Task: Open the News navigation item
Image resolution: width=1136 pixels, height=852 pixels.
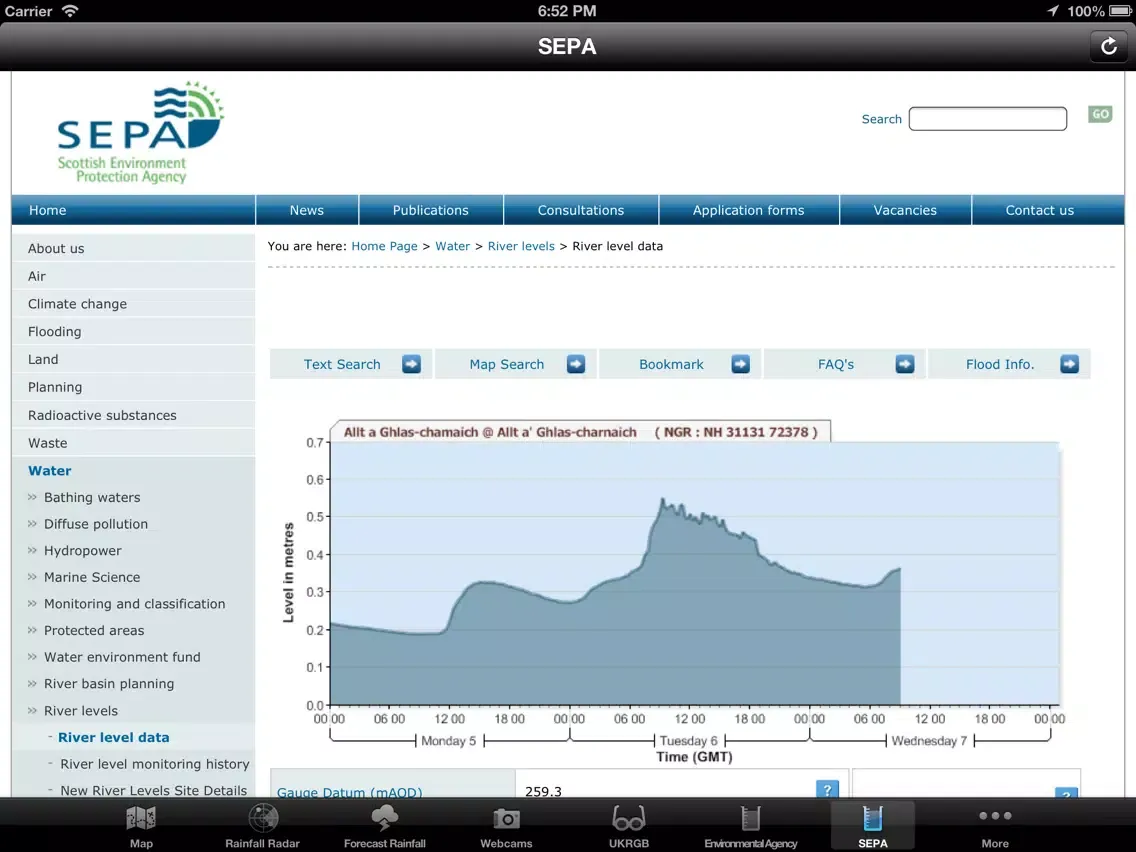Action: pos(306,210)
